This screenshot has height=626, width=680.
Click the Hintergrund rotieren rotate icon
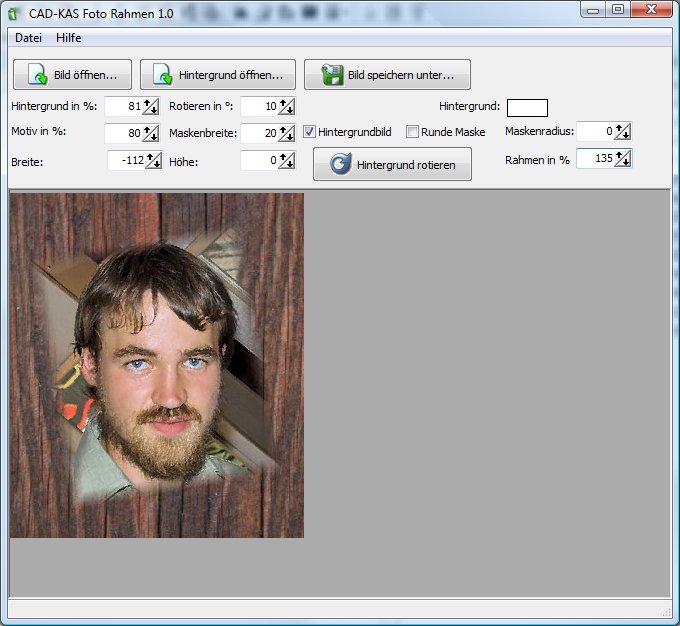(340, 165)
